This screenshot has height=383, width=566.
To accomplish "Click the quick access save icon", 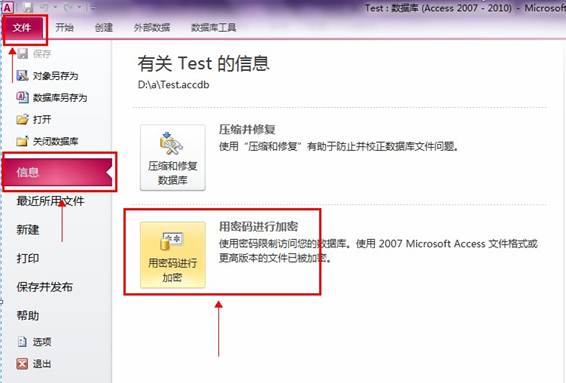I will point(28,7).
